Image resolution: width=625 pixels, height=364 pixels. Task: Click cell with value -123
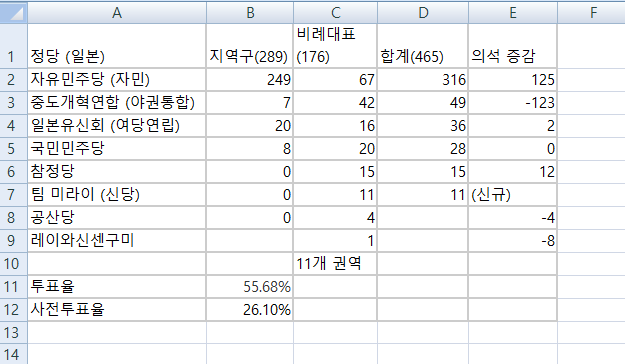(513, 103)
